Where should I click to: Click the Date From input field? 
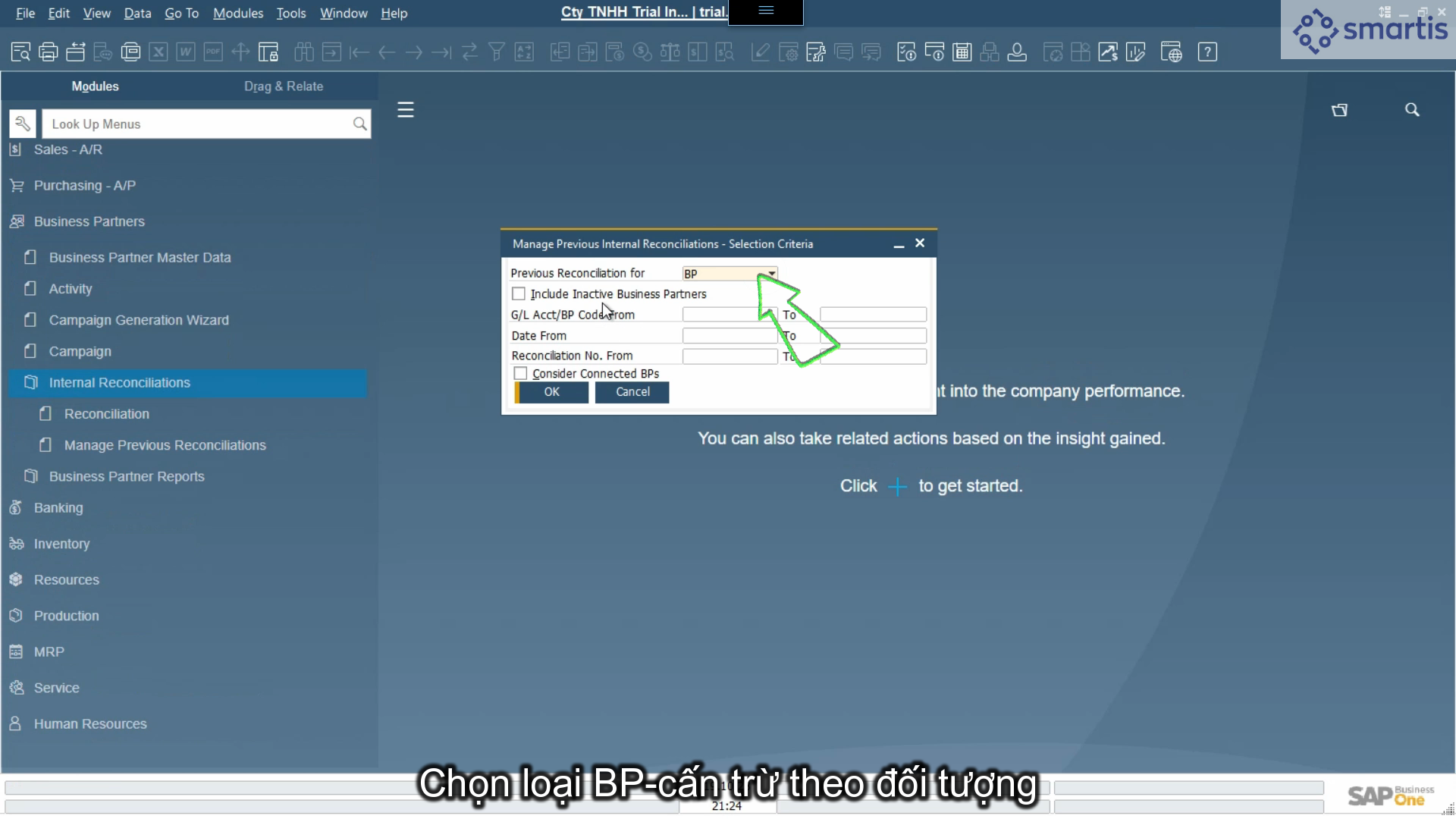(x=727, y=335)
